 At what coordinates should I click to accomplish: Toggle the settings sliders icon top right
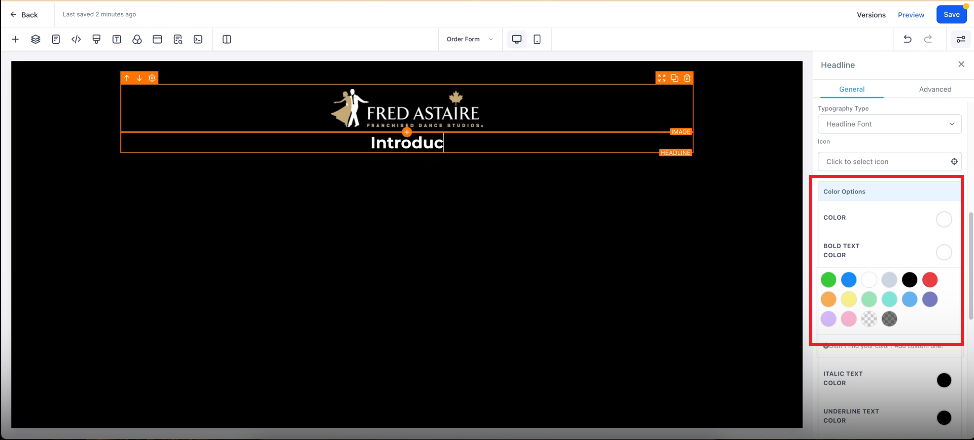point(961,39)
